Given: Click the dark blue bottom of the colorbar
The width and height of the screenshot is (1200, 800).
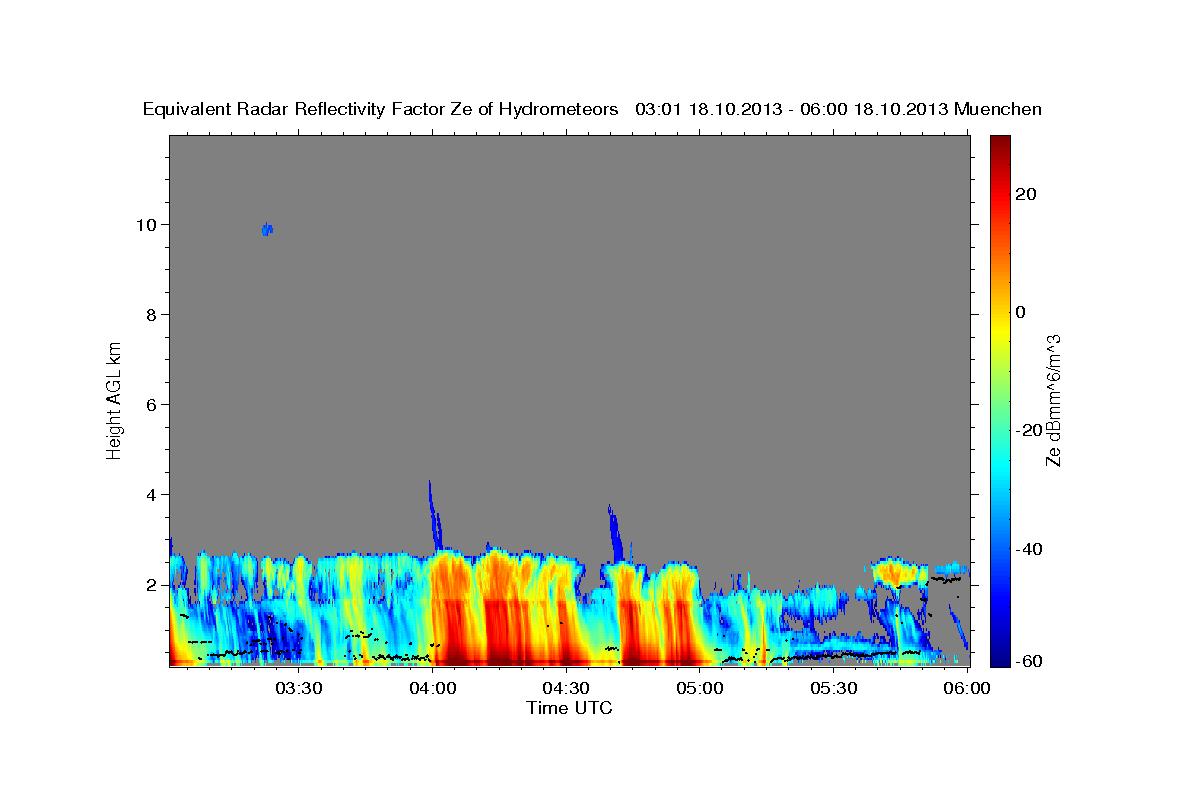Looking at the screenshot, I should click(x=999, y=655).
